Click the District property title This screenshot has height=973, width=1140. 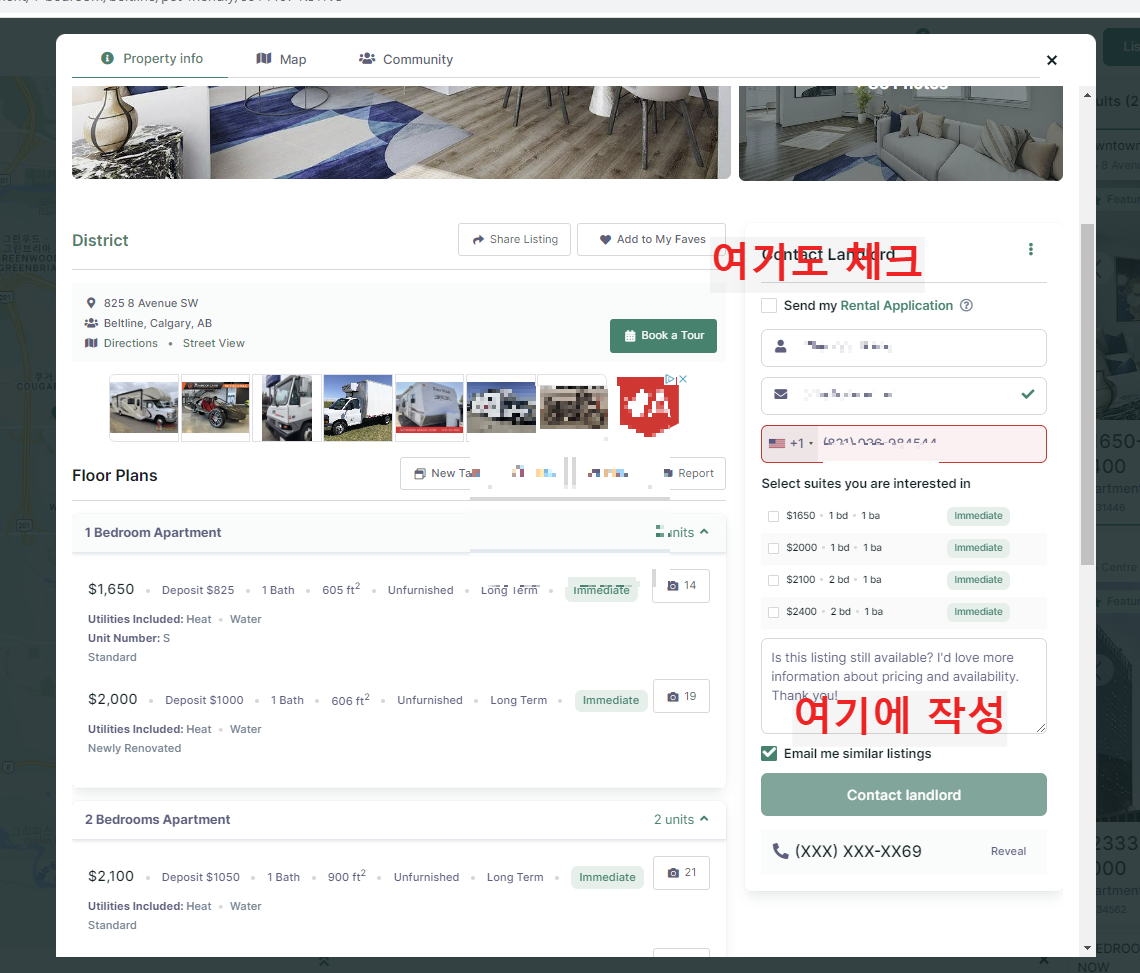coord(100,241)
